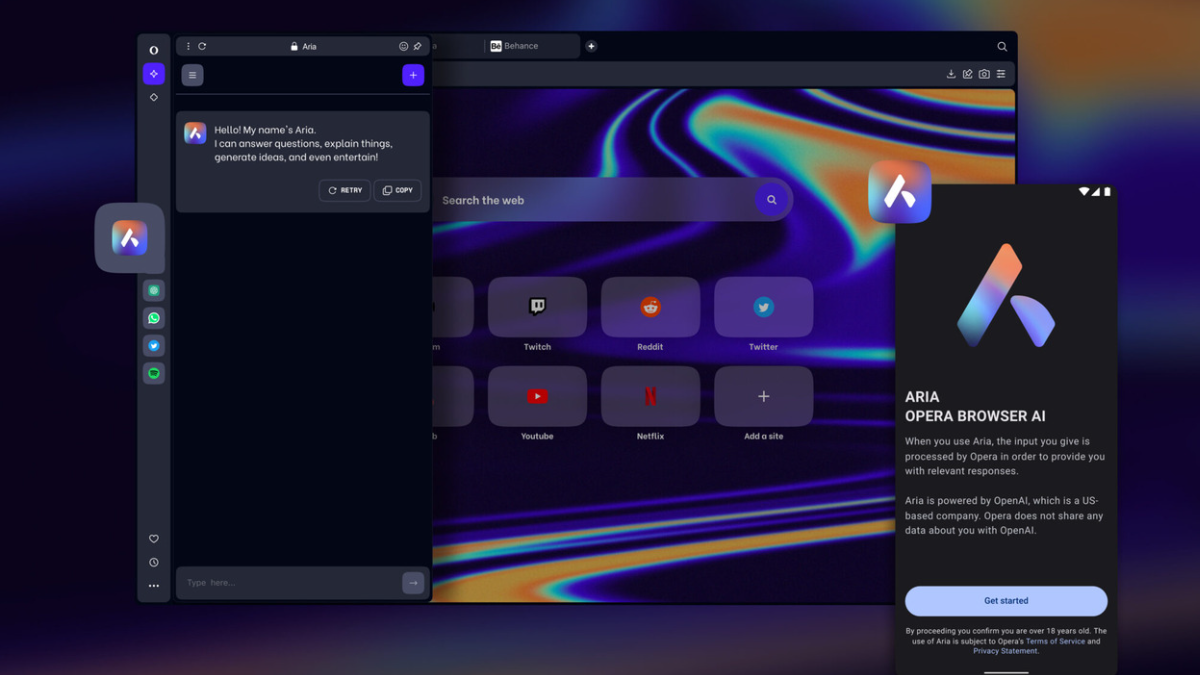
Task: Click the RETRY button on Aria's message
Action: tap(345, 190)
